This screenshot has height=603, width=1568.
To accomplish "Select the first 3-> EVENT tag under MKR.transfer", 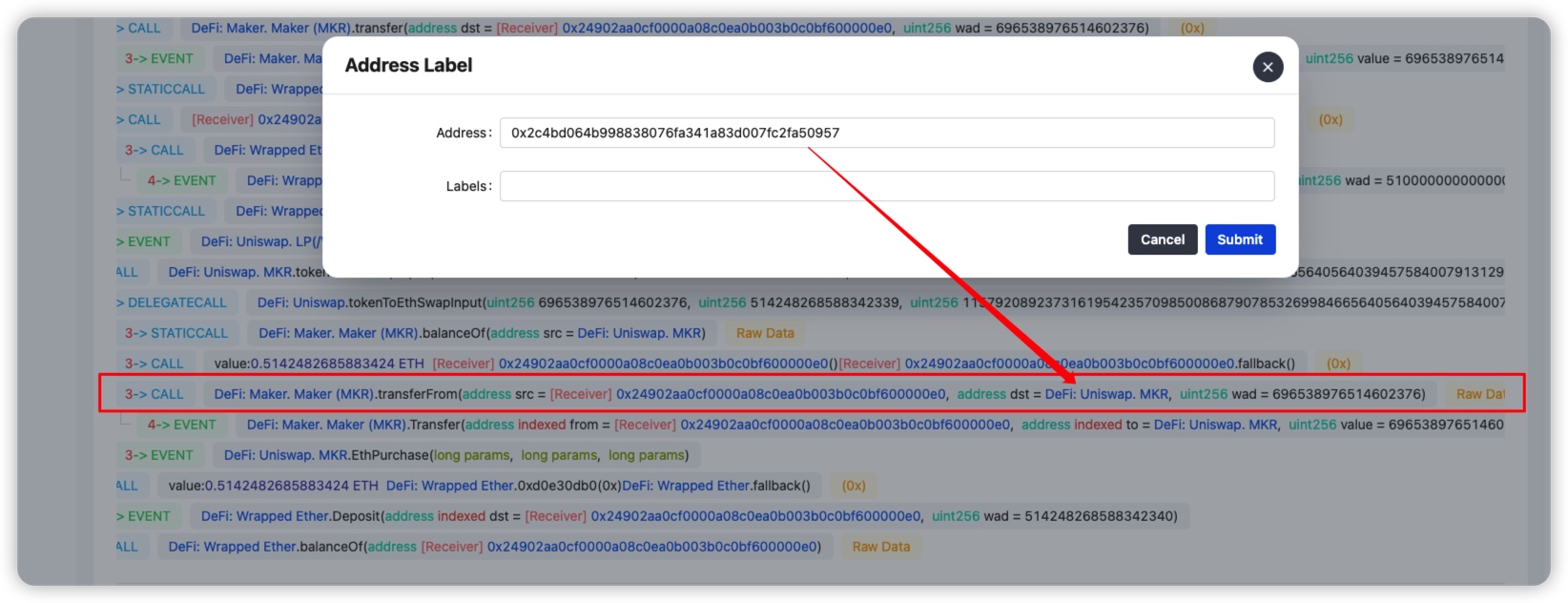I will 159,58.
